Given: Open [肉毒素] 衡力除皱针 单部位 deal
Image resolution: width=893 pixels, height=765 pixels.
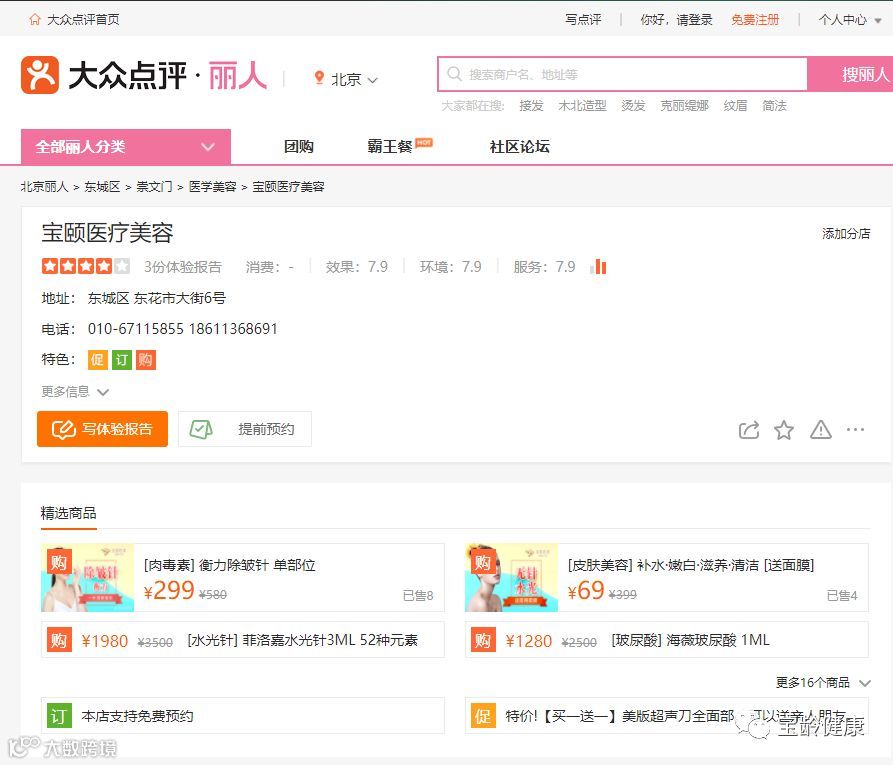Looking at the screenshot, I should [x=230, y=565].
